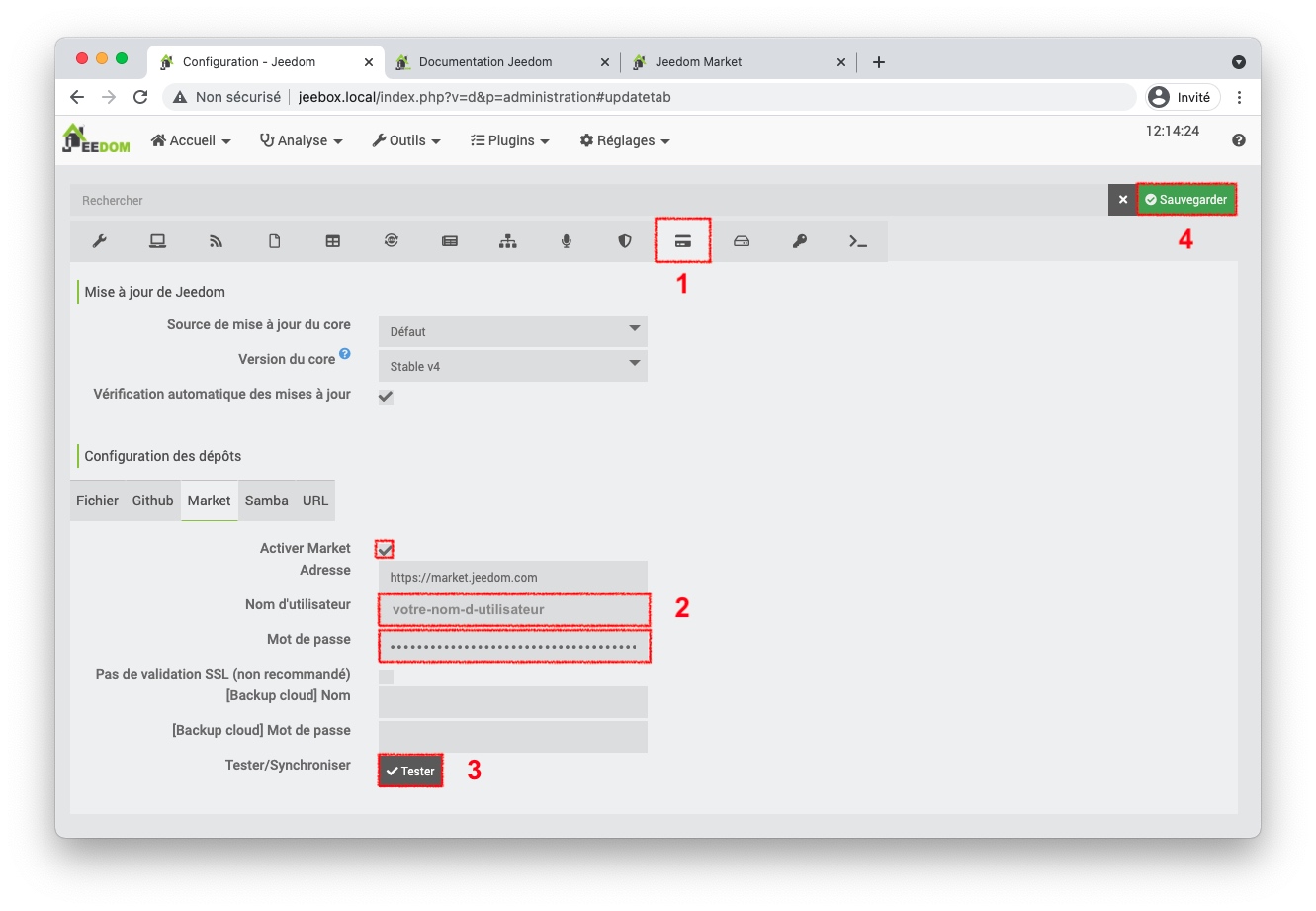Open the terminal prompt OS/DB tab icon

click(x=857, y=241)
